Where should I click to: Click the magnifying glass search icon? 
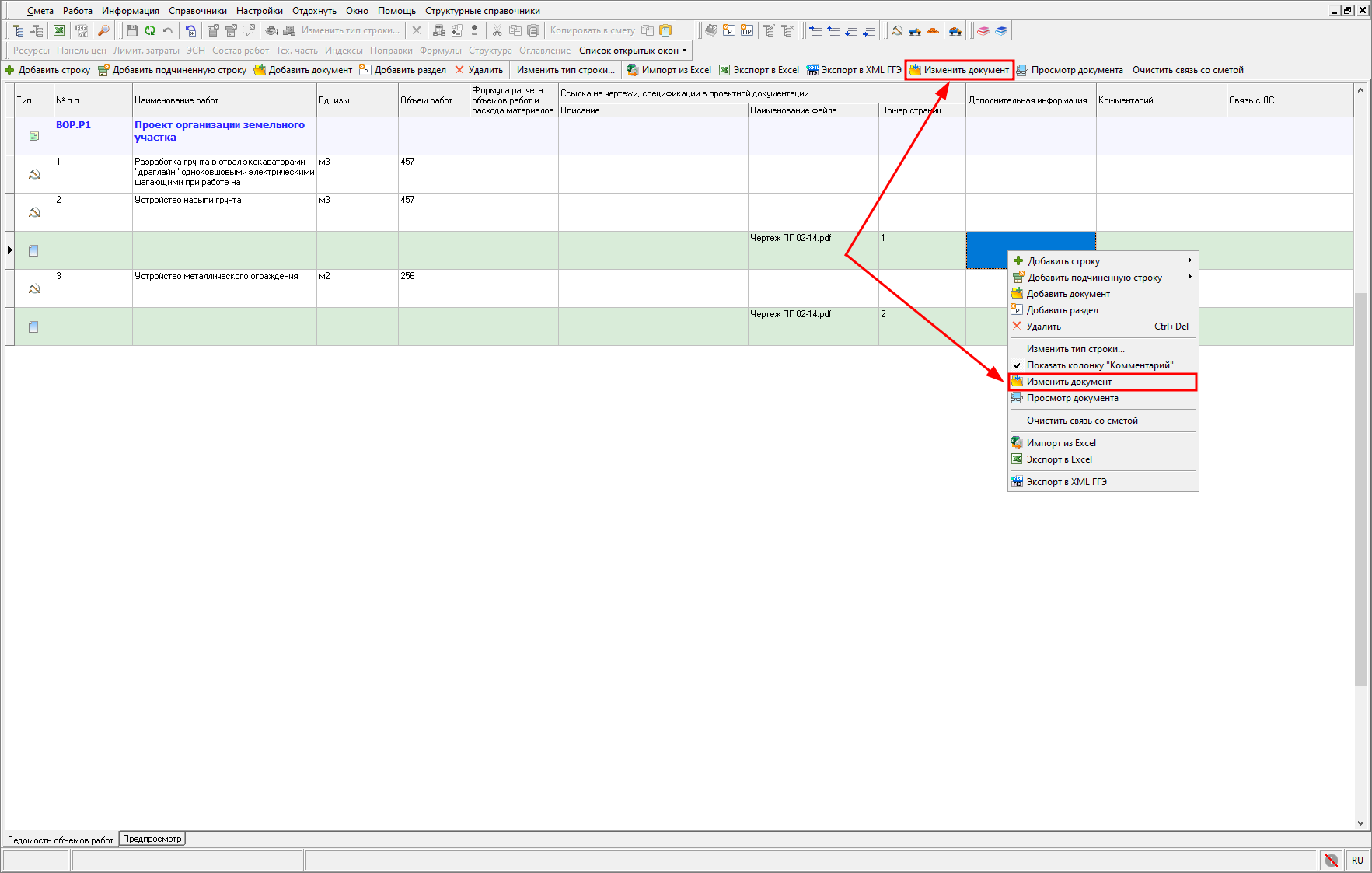point(103,30)
